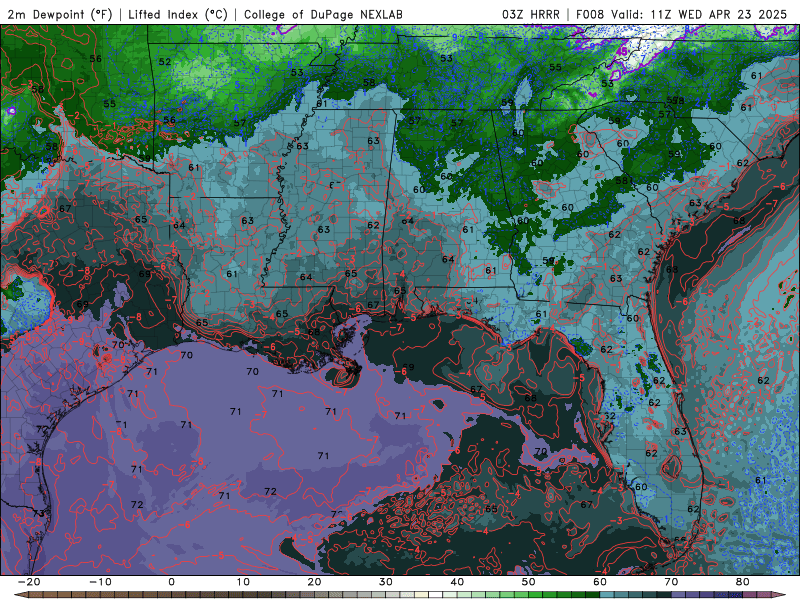Click the 80 label on the color scale
Screen dimensions: 800x600
[x=743, y=582]
